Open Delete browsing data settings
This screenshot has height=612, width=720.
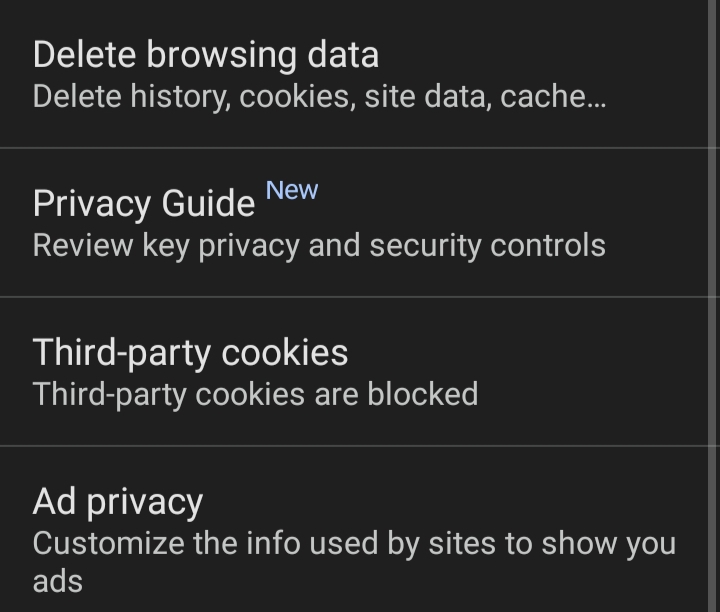[360, 73]
